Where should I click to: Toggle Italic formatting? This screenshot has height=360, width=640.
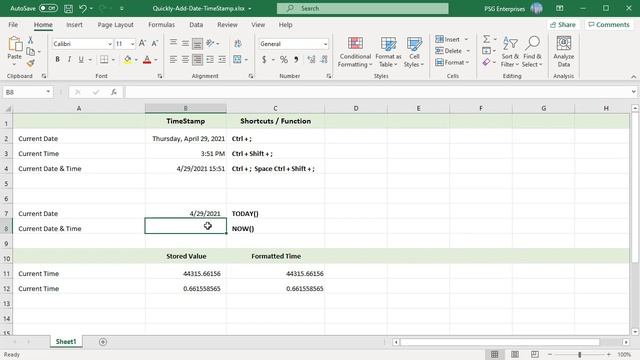pyautogui.click(x=69, y=60)
